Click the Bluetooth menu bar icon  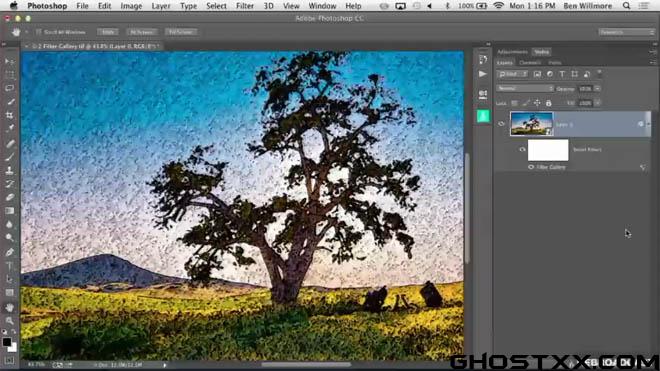[x=447, y=6]
